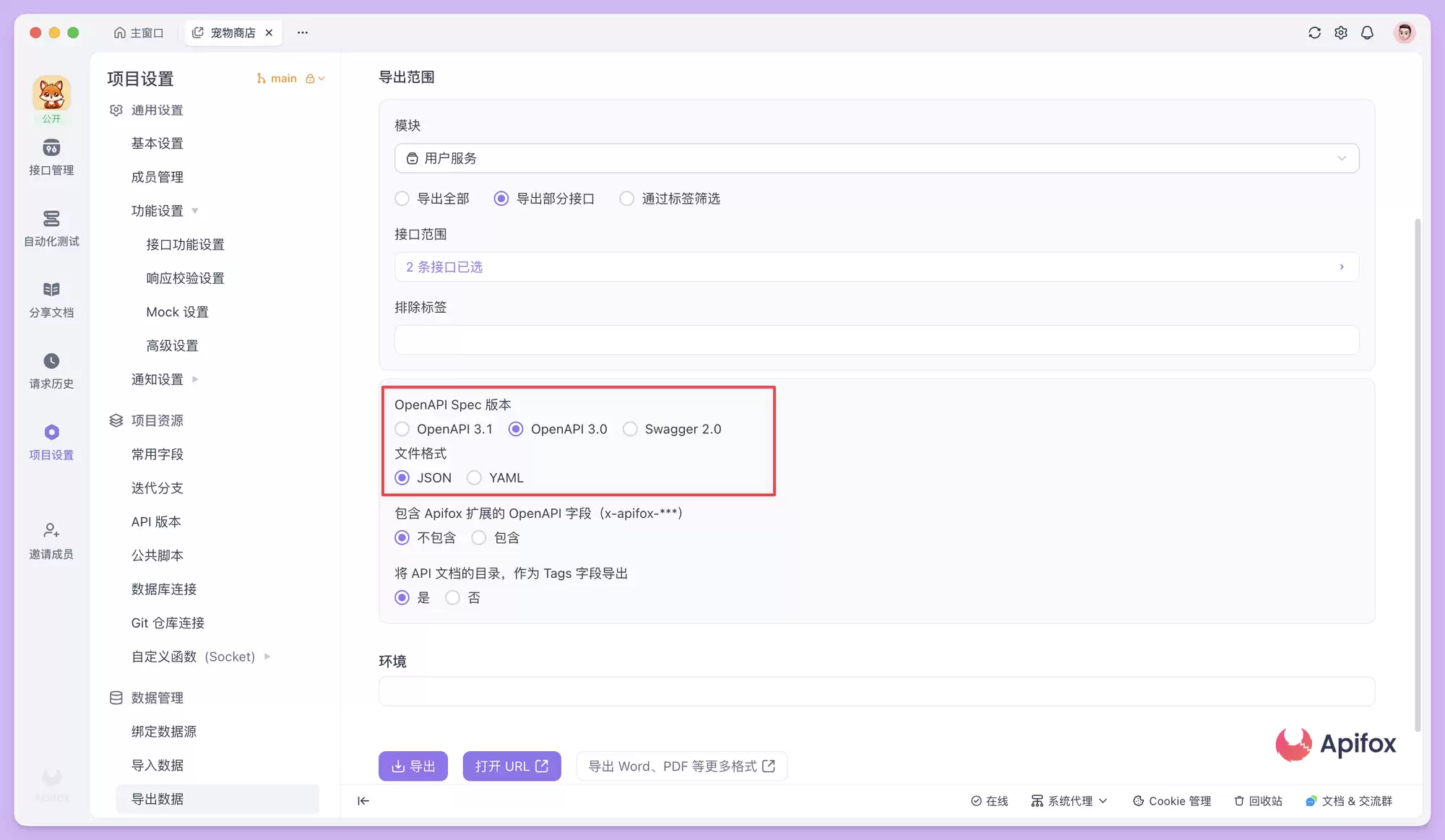Expand the 通知设置 tree section

(194, 379)
